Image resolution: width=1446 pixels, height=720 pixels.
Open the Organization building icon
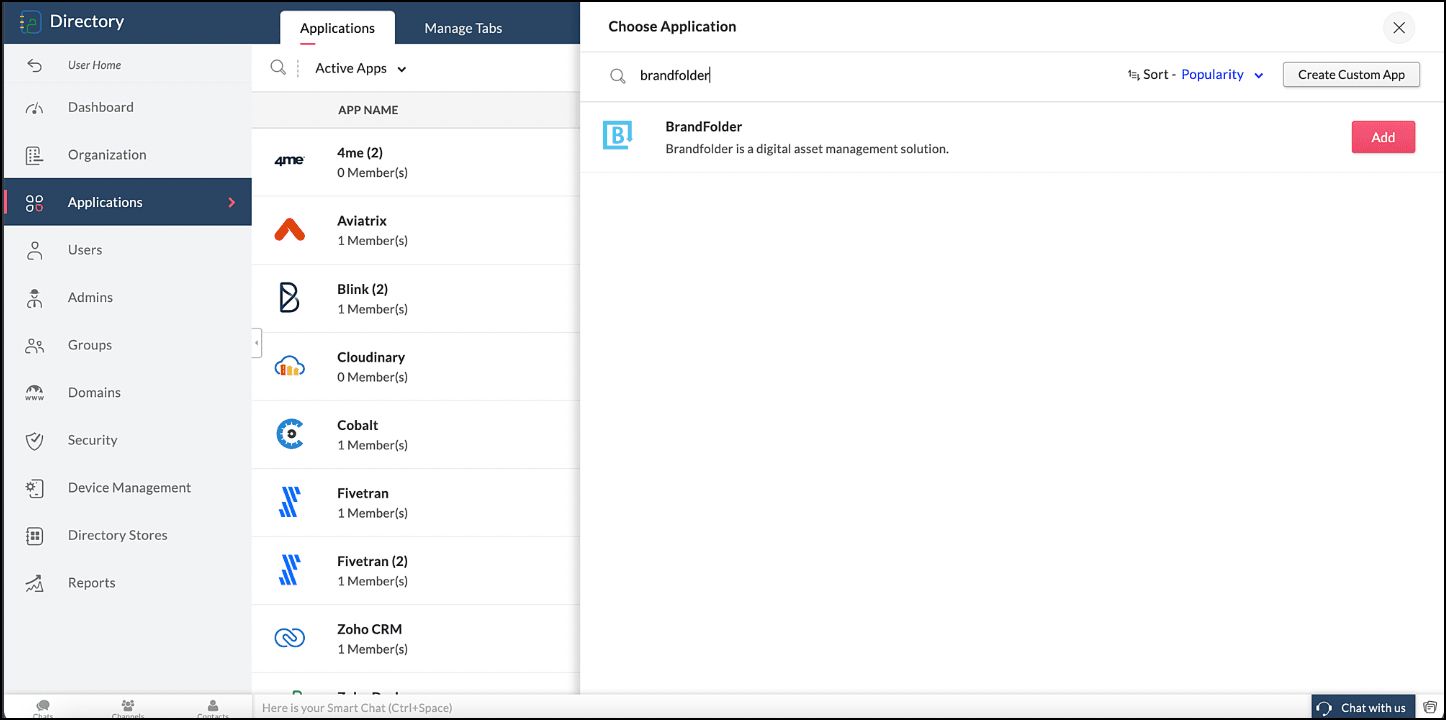click(34, 155)
